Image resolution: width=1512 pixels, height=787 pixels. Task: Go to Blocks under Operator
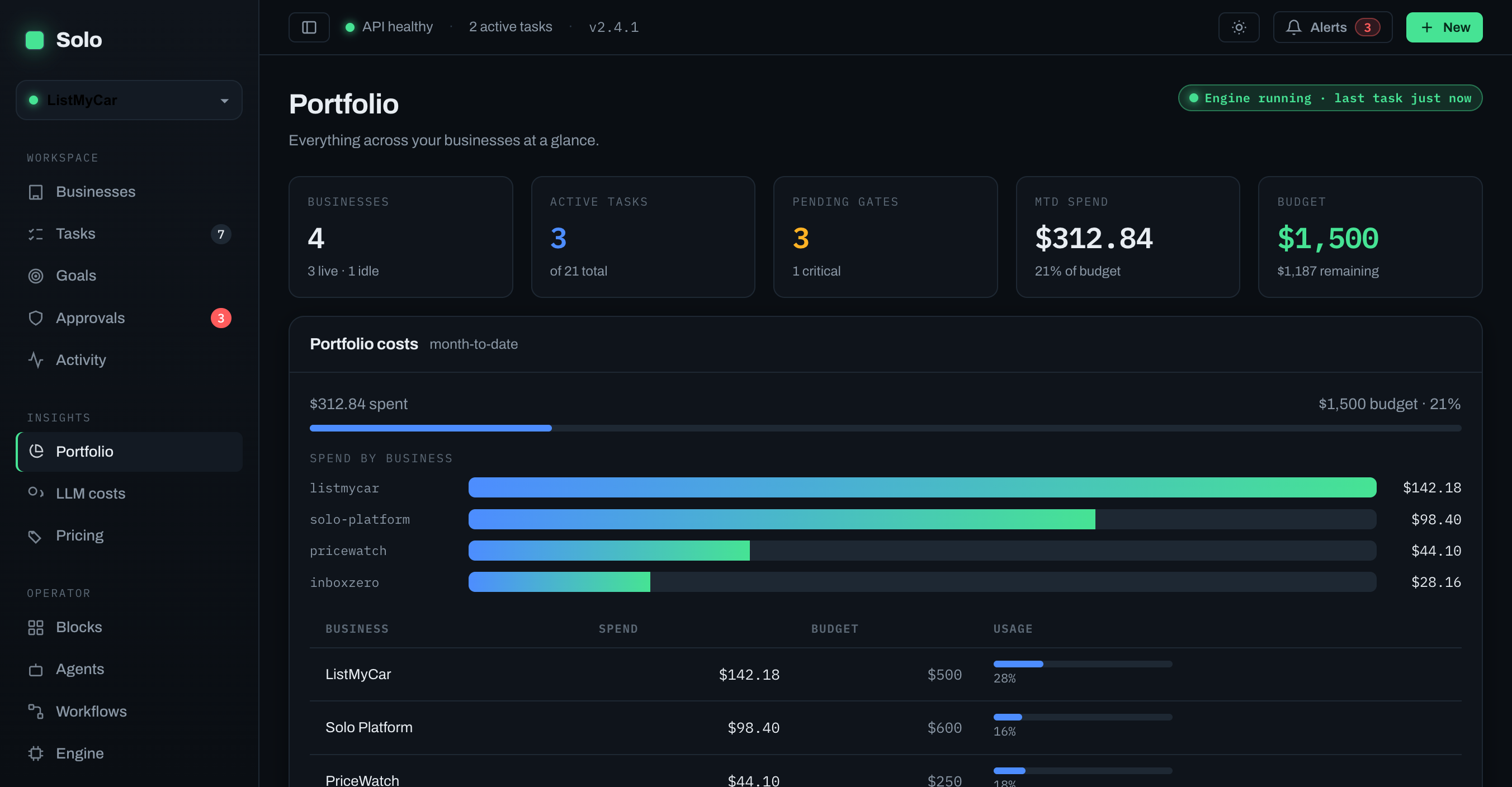(129, 627)
